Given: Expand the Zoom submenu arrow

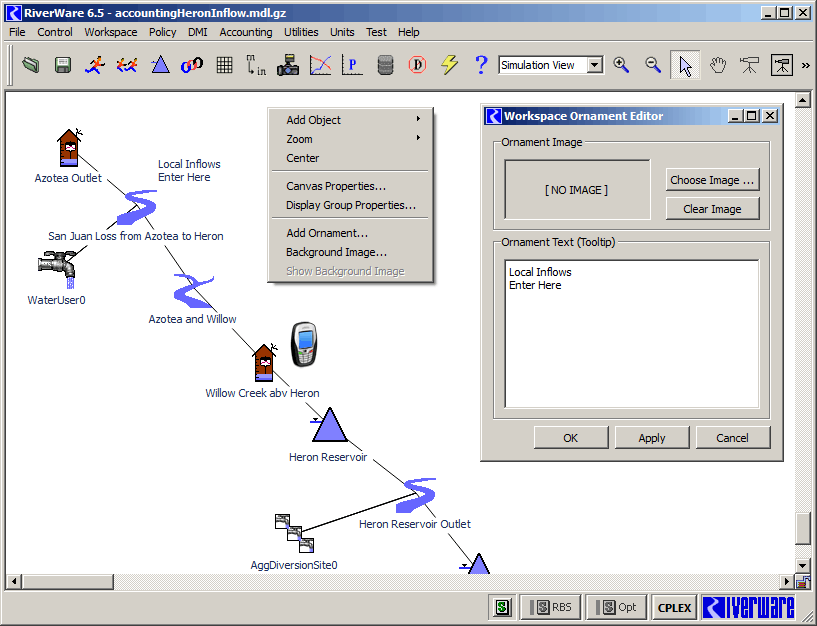Looking at the screenshot, I should pos(418,138).
